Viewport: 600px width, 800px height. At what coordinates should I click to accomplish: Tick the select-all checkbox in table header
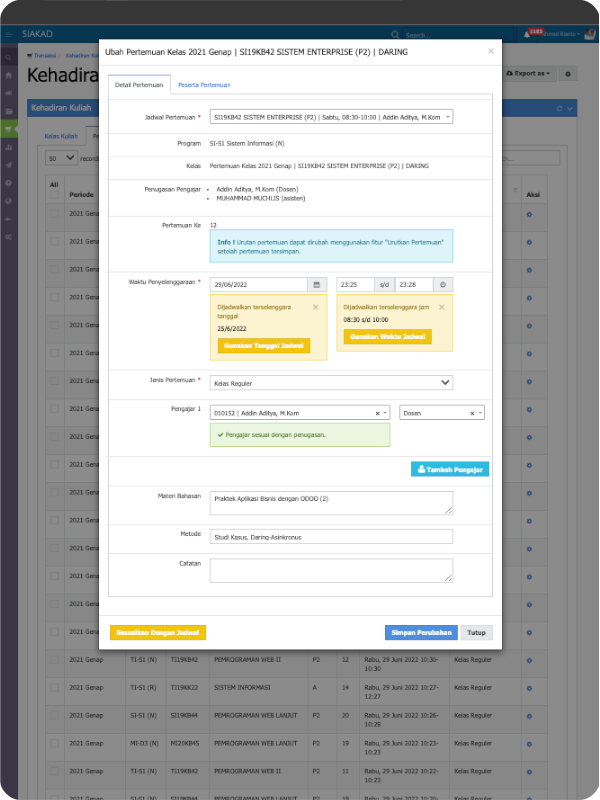(54, 194)
